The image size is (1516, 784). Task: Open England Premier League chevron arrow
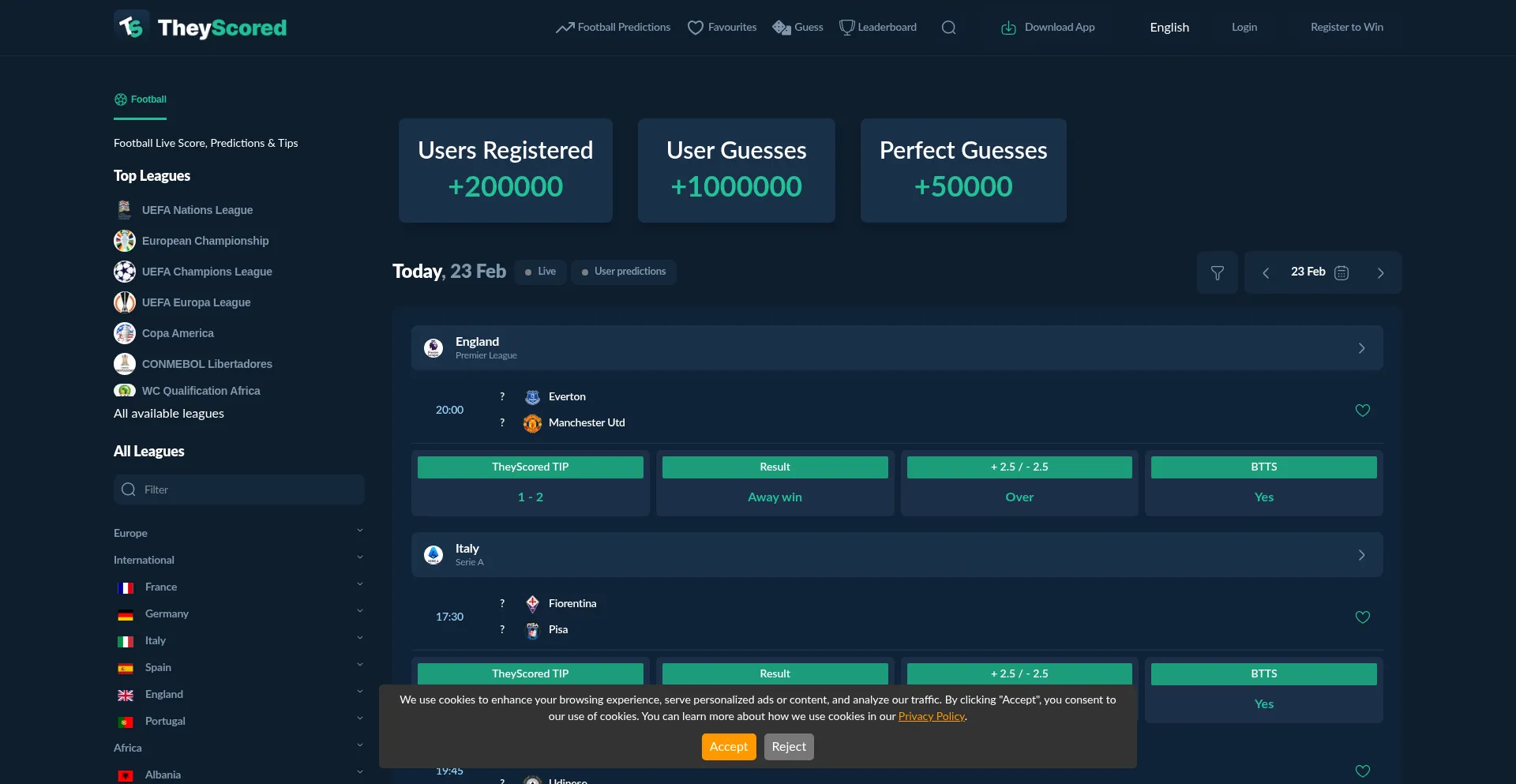tap(1361, 348)
